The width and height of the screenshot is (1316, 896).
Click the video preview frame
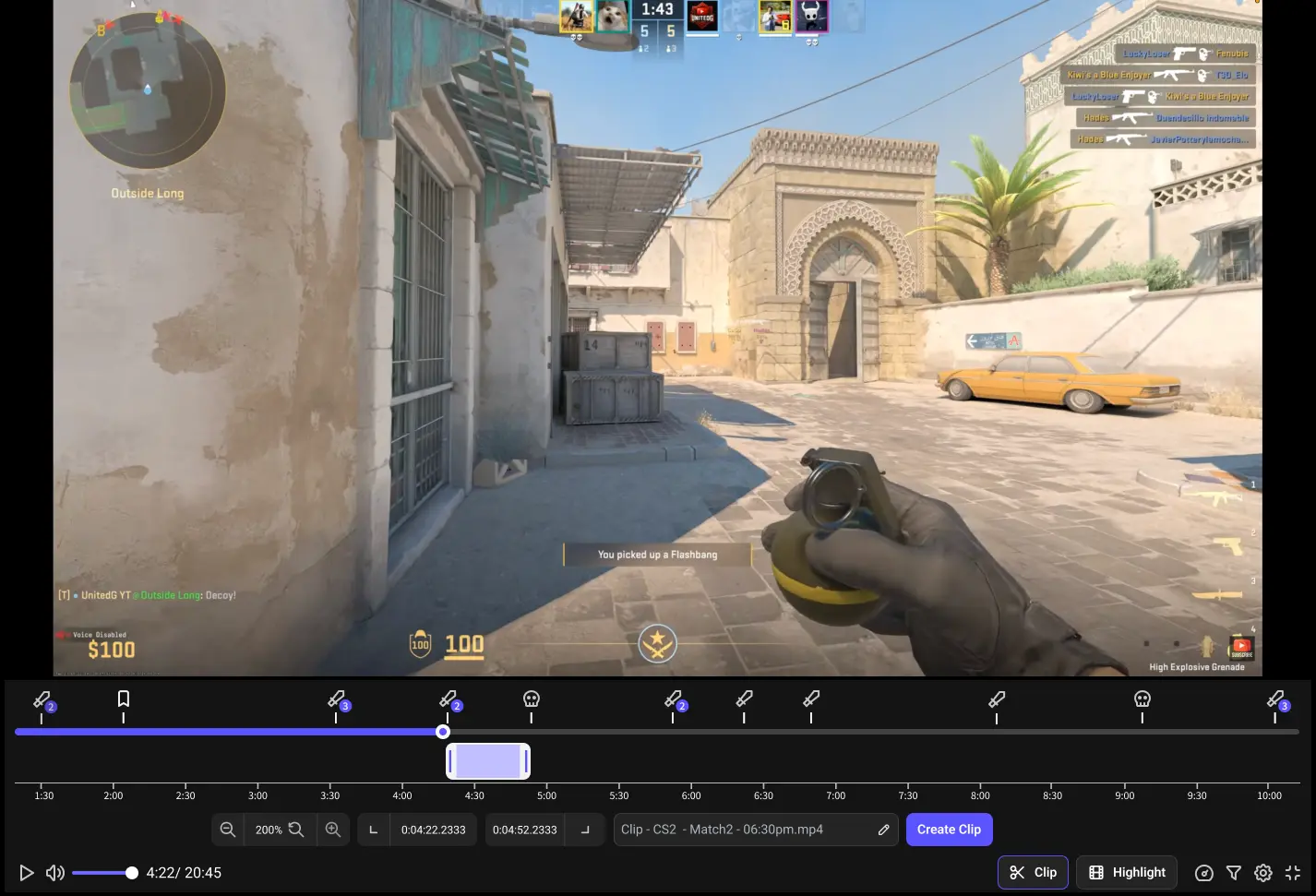pyautogui.click(x=657, y=338)
